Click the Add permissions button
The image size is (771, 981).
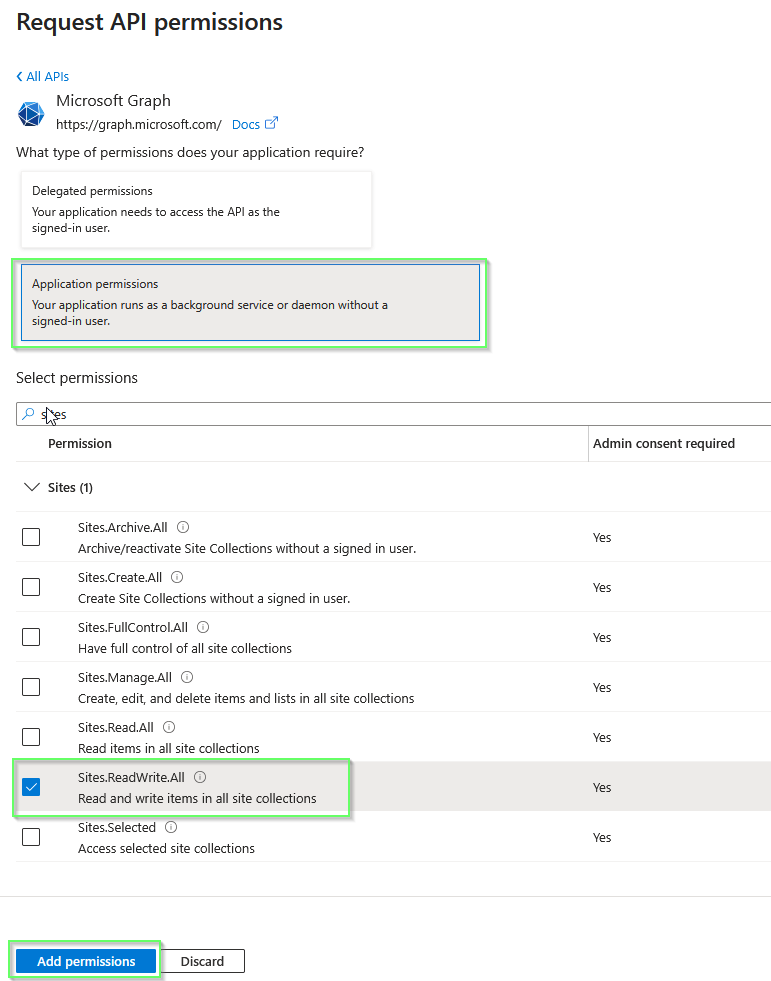point(85,961)
